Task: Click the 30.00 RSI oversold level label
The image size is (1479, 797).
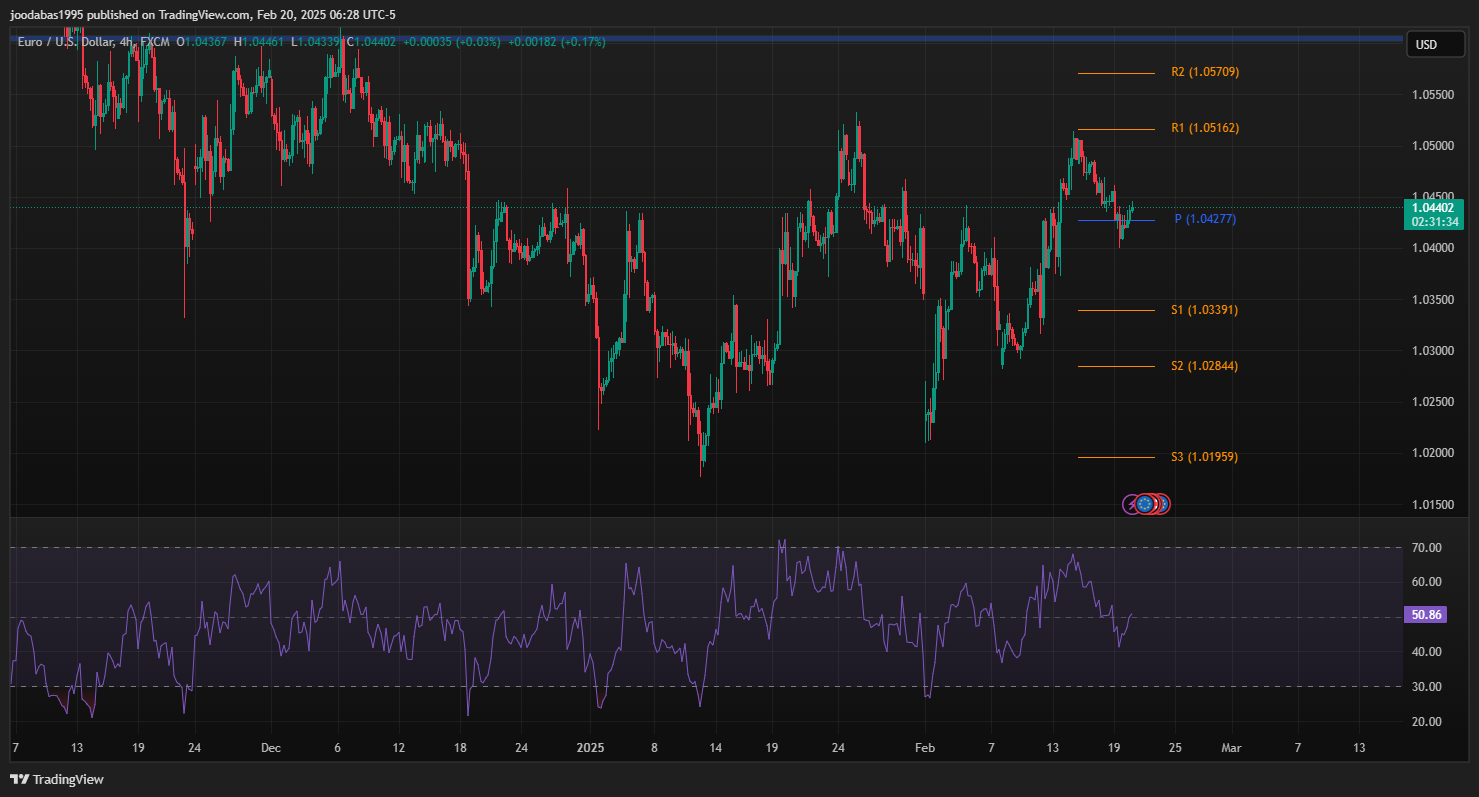Action: click(1426, 687)
